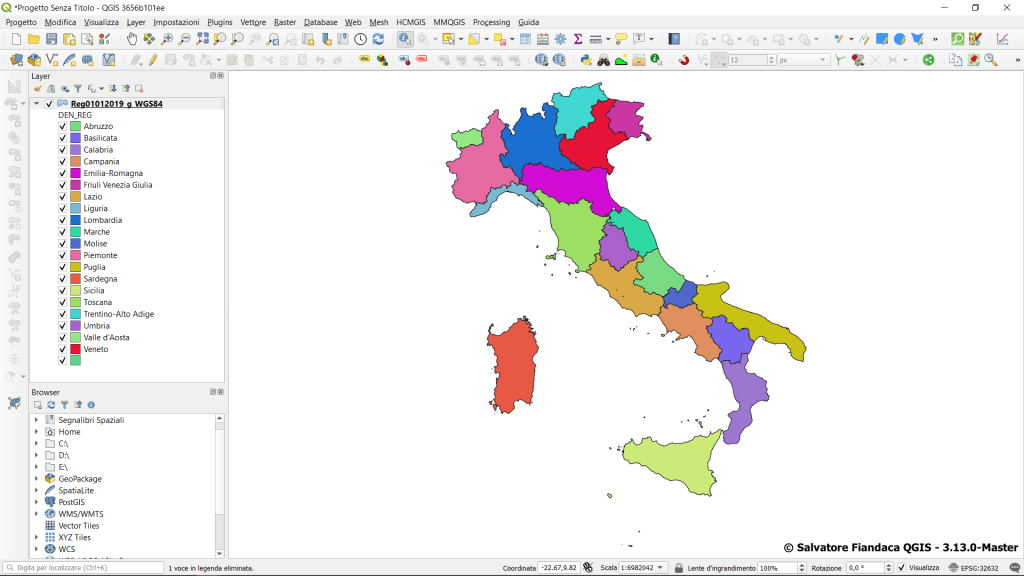Viewport: 1024px width, 576px height.
Task: Click the EPSG:32632 CRS button
Action: [974, 568]
